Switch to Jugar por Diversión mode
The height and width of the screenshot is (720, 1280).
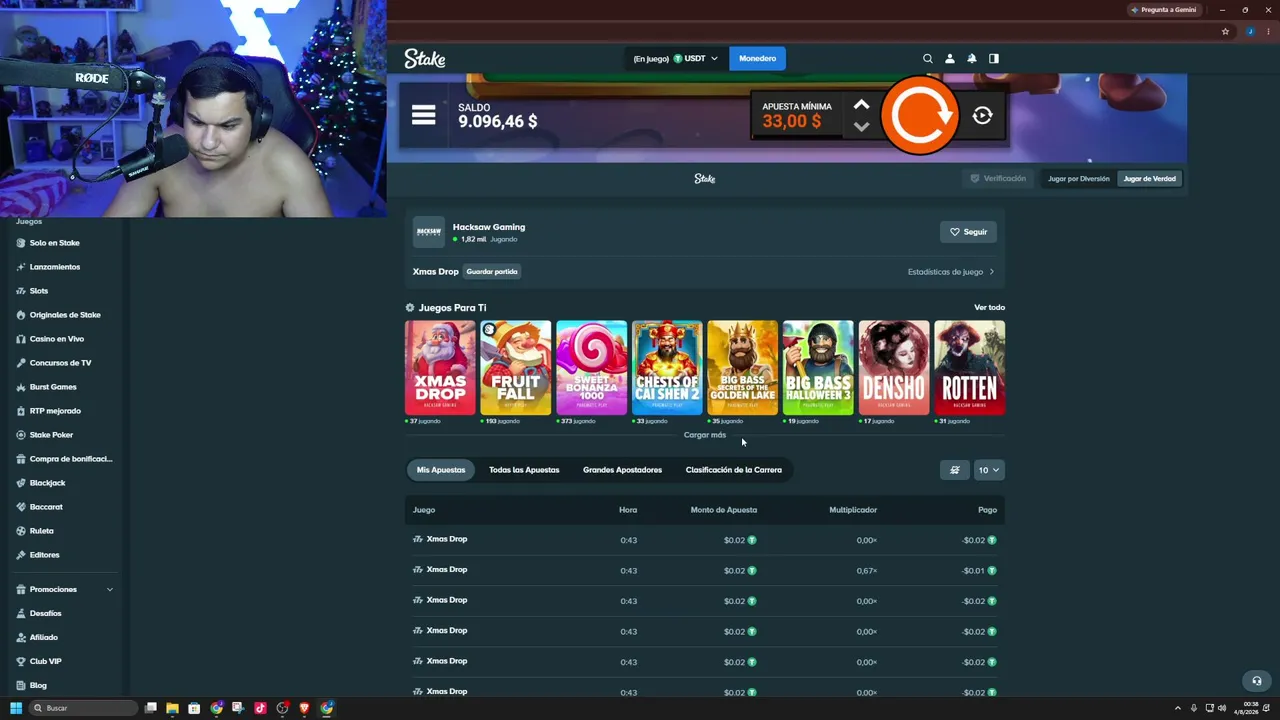click(1079, 179)
